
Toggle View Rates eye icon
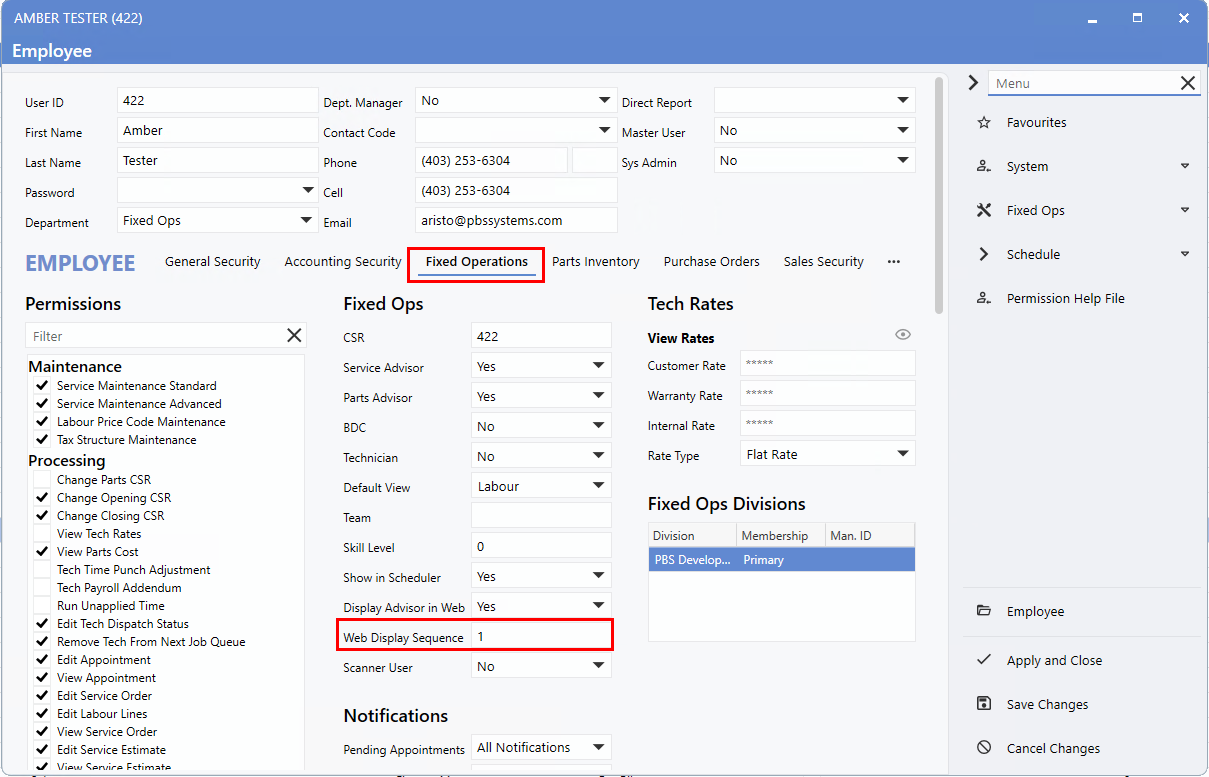(903, 335)
